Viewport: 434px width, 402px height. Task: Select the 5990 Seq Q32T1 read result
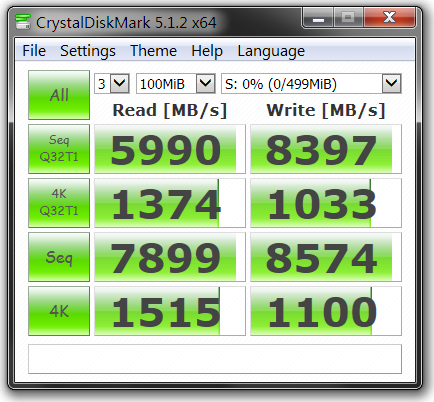click(170, 149)
